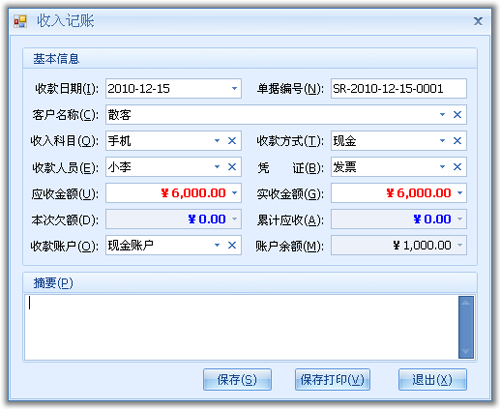Open the 应收金额 calculator dropdown
500x409 pixels.
(x=234, y=193)
